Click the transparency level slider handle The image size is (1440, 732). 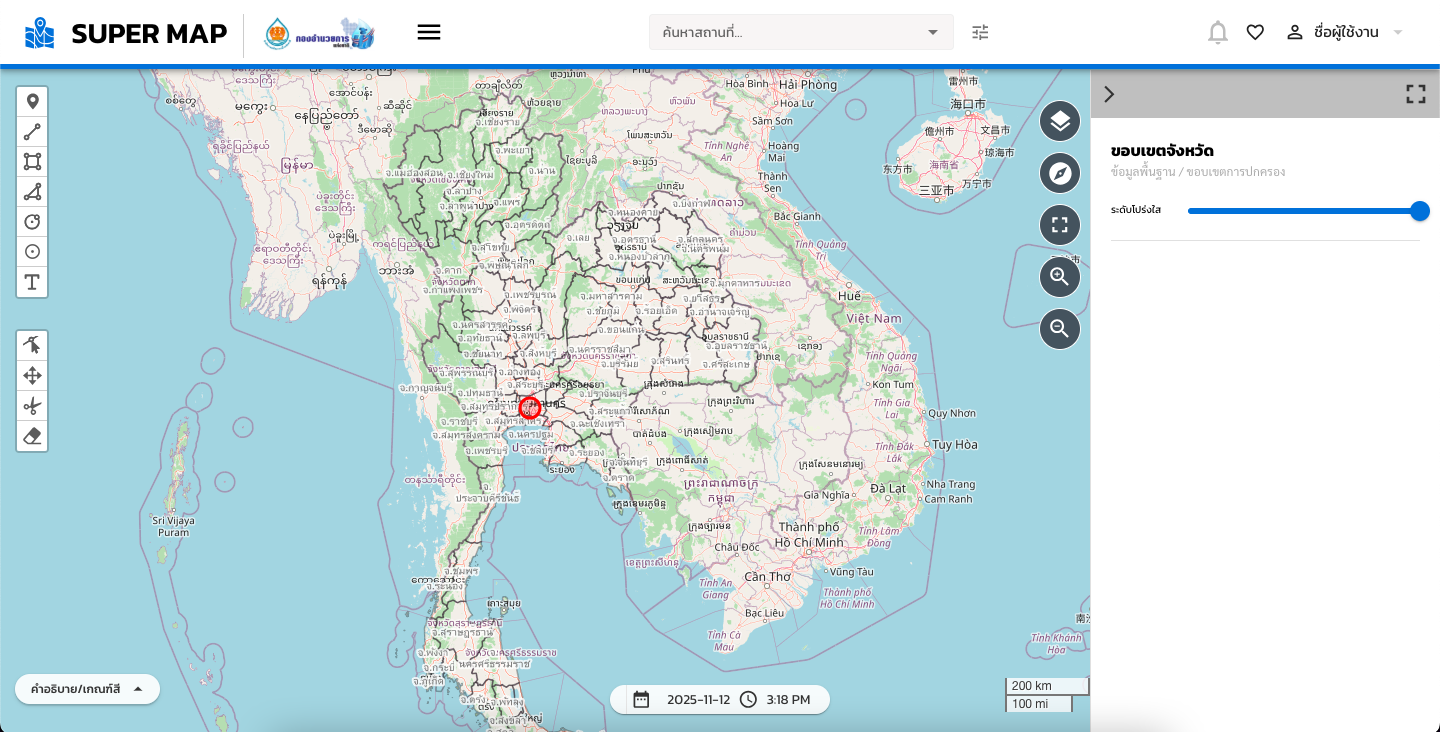[x=1419, y=211]
